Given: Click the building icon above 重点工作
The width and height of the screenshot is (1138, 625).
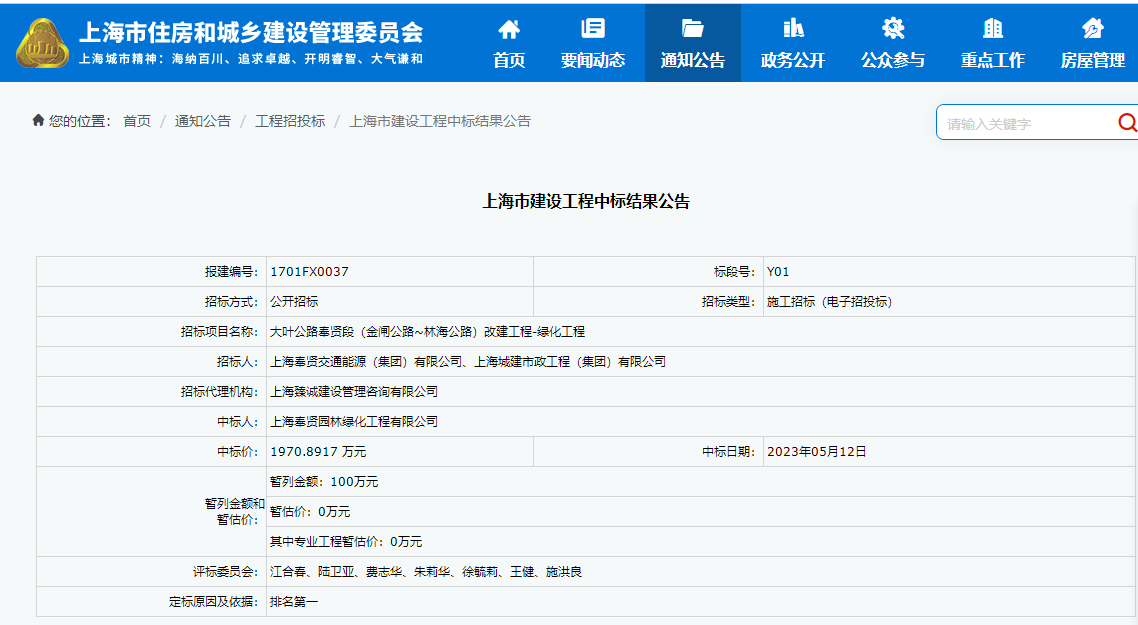Looking at the screenshot, I should pos(993,28).
